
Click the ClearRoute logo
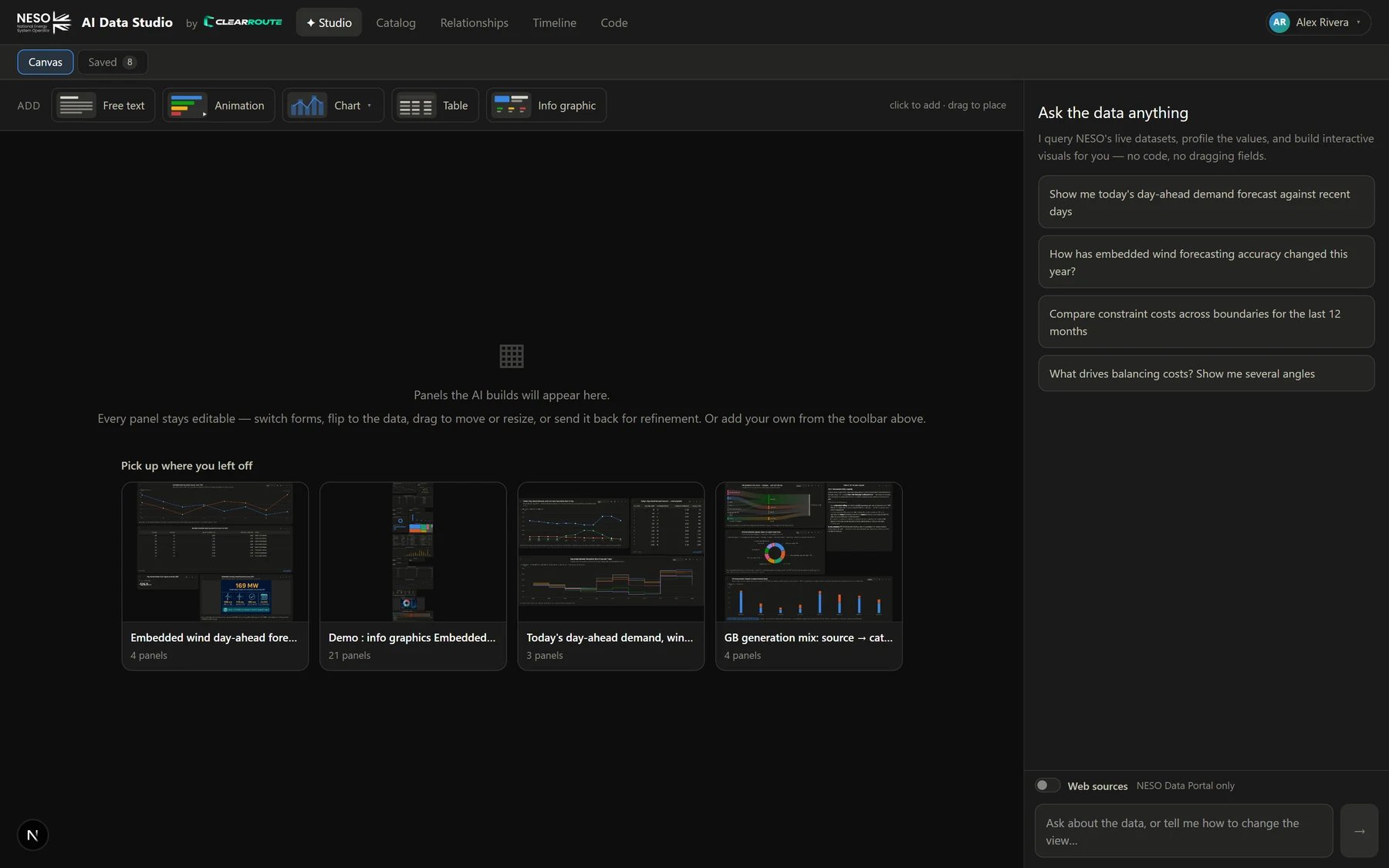(243, 22)
